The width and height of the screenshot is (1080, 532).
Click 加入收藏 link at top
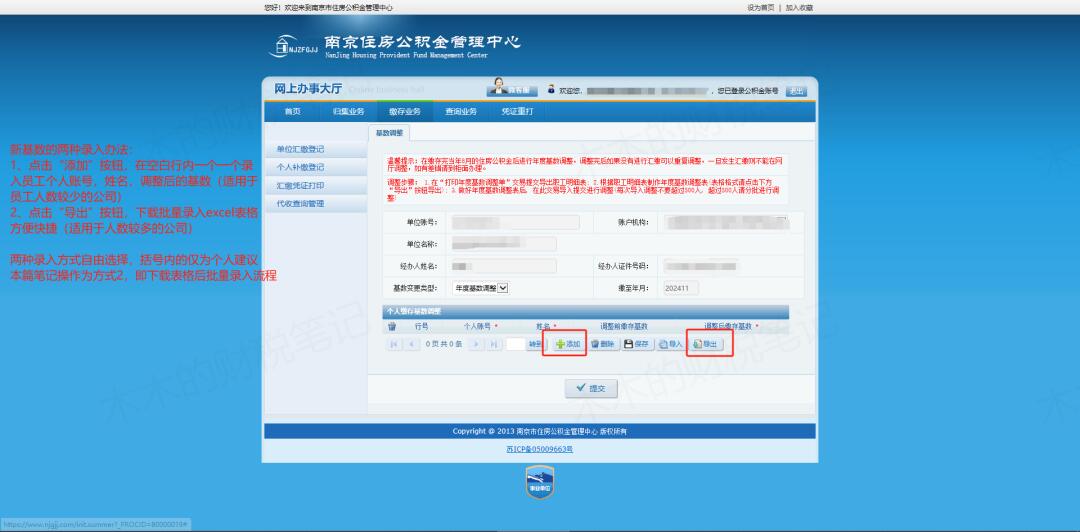(x=799, y=8)
